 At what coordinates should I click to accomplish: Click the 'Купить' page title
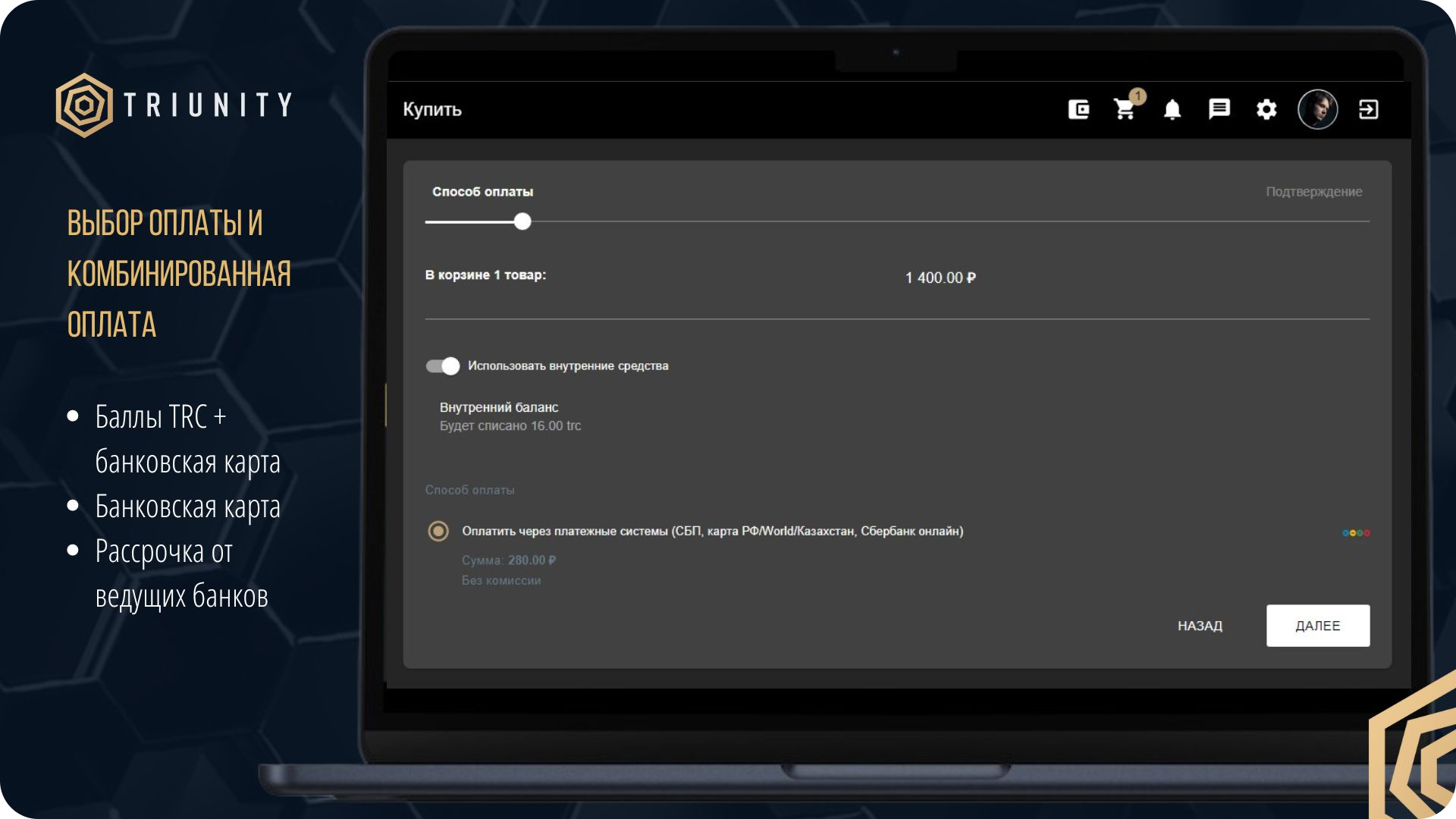(x=432, y=109)
